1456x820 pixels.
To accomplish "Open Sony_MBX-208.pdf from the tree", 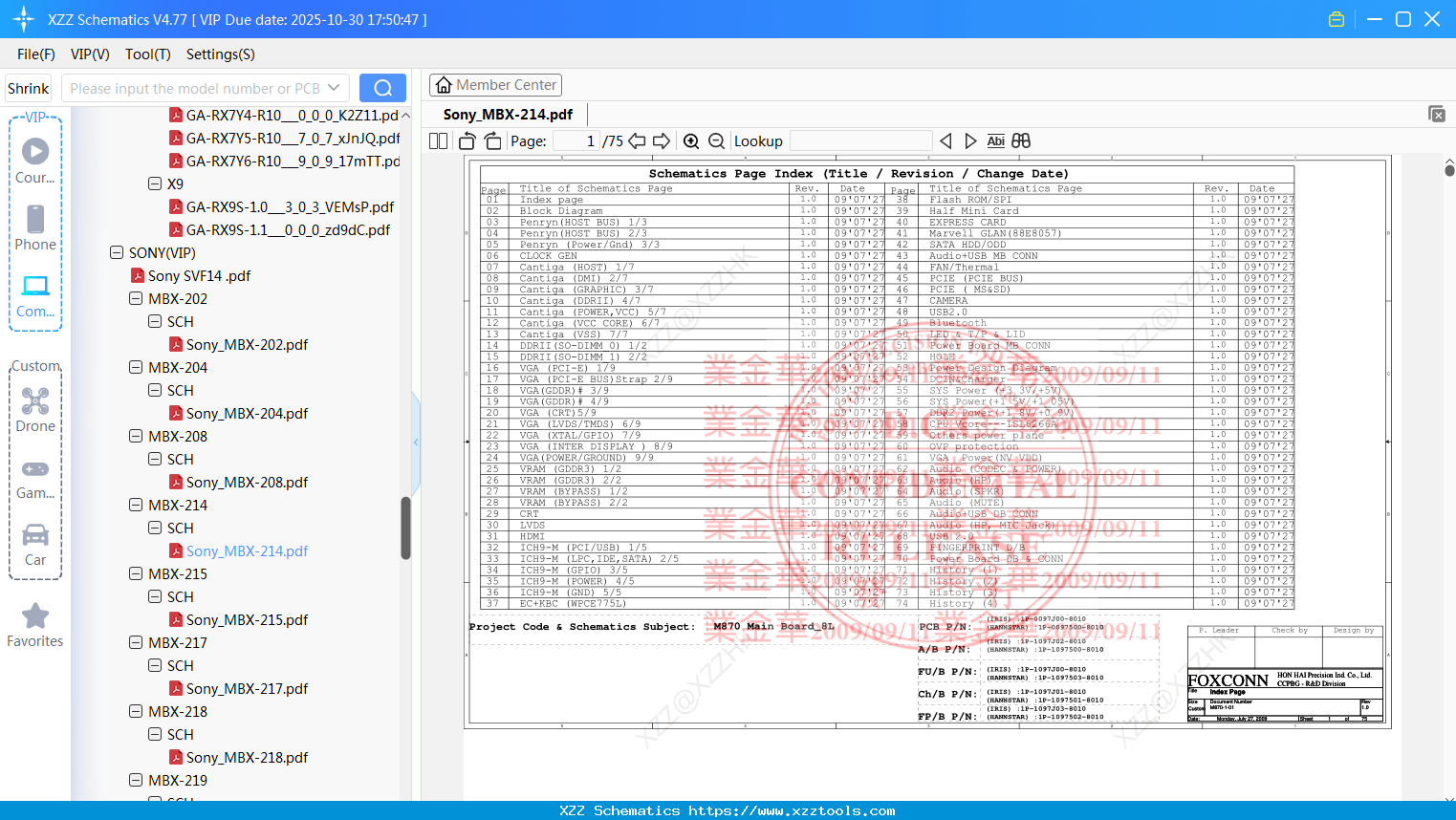I will 247,482.
